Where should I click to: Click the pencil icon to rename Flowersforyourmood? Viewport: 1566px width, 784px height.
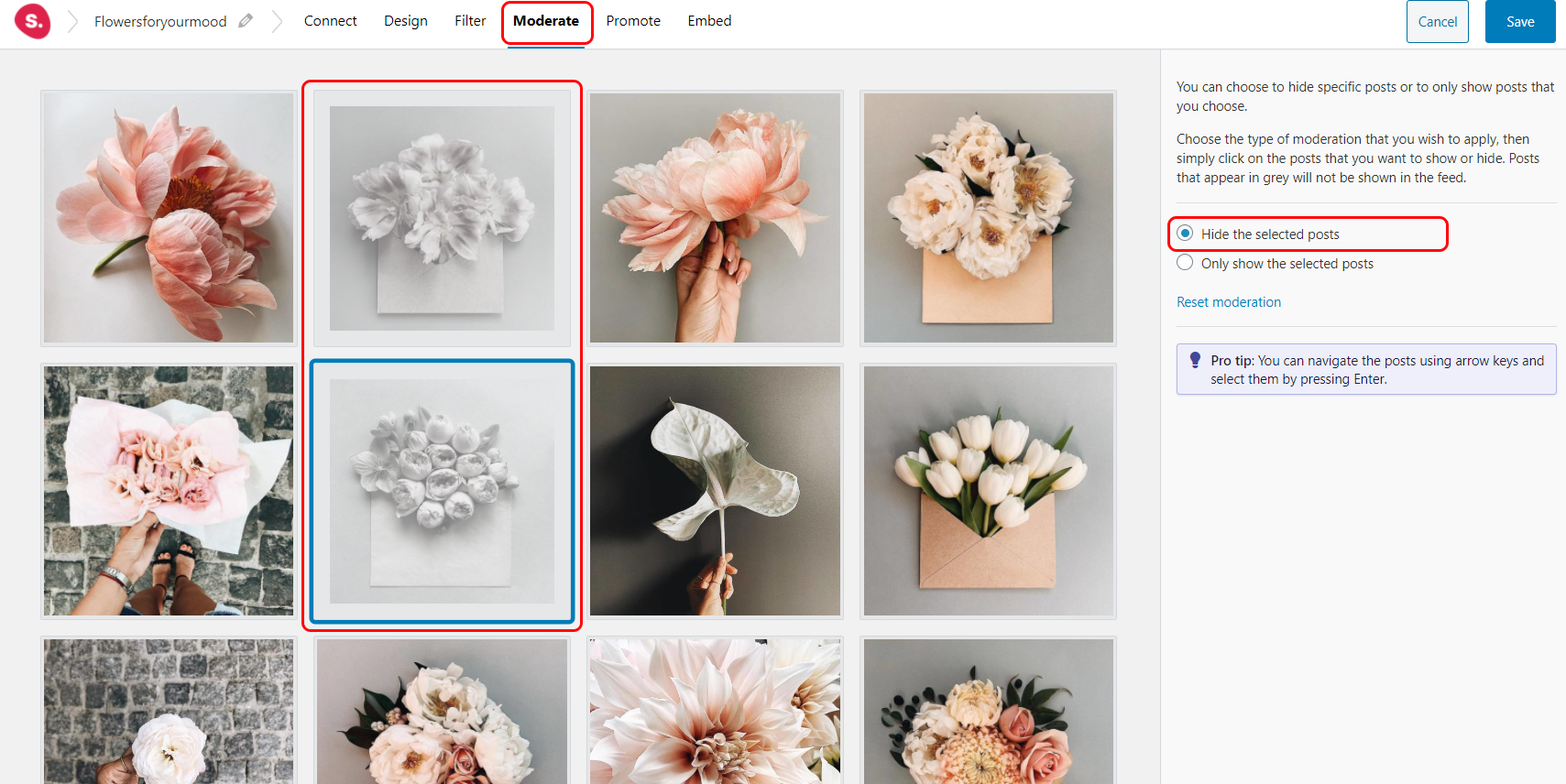(x=245, y=21)
